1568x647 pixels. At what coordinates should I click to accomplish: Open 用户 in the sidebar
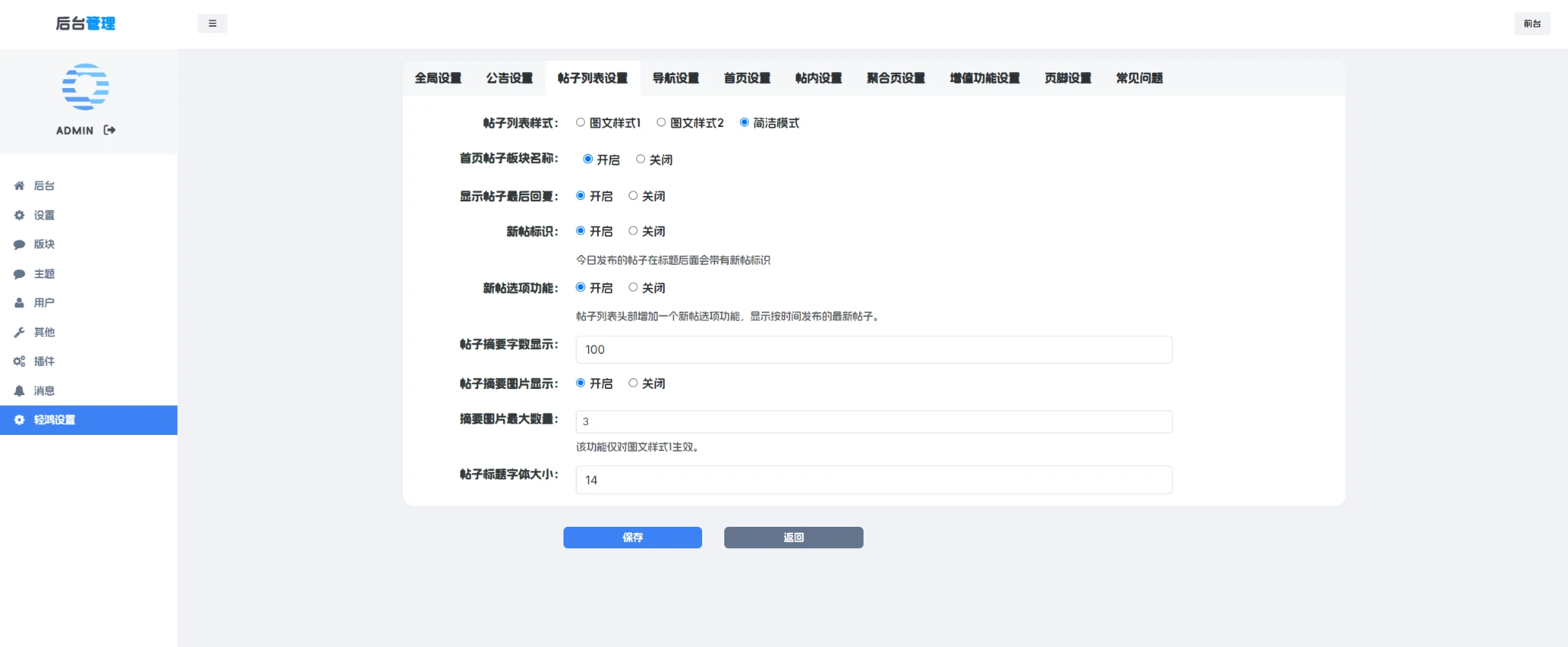pyautogui.click(x=89, y=303)
